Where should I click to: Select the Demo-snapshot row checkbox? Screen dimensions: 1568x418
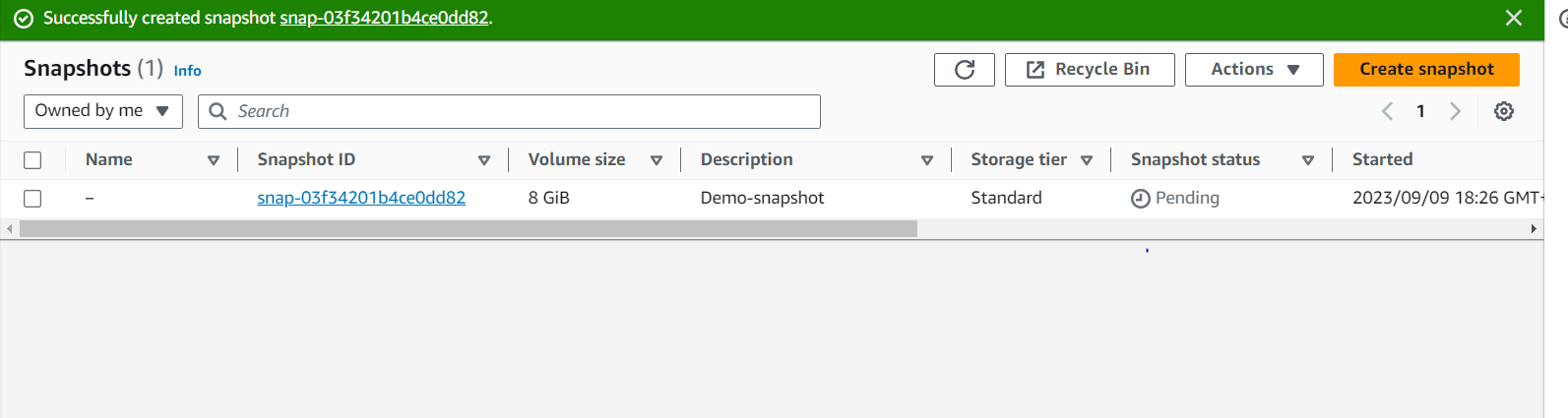(32, 199)
